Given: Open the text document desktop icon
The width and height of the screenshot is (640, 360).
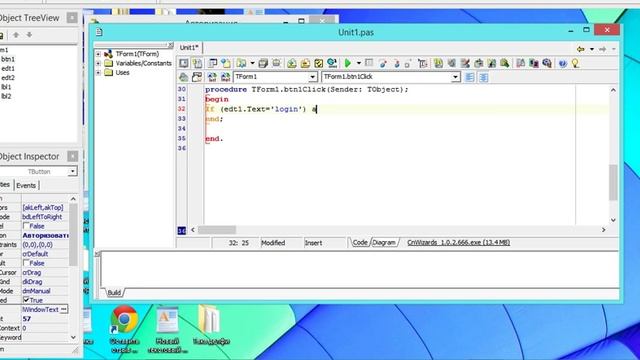Looking at the screenshot, I should click(x=167, y=329).
